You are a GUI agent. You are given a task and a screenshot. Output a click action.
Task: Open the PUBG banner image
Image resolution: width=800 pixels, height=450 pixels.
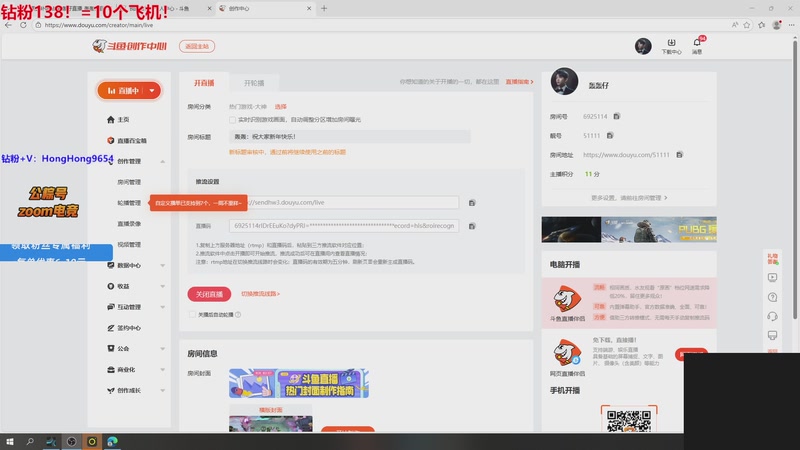tap(629, 229)
